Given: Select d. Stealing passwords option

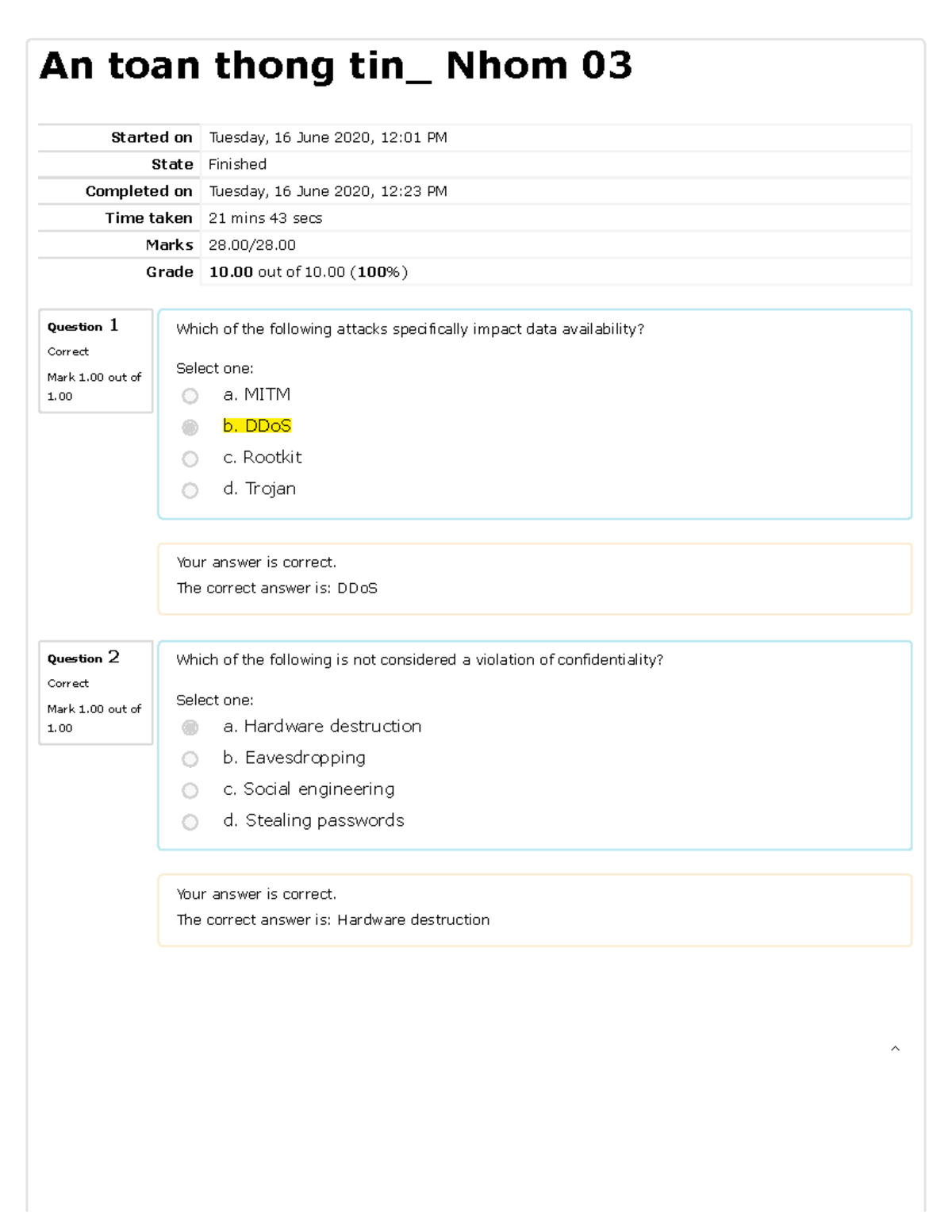Looking at the screenshot, I should pos(190,823).
